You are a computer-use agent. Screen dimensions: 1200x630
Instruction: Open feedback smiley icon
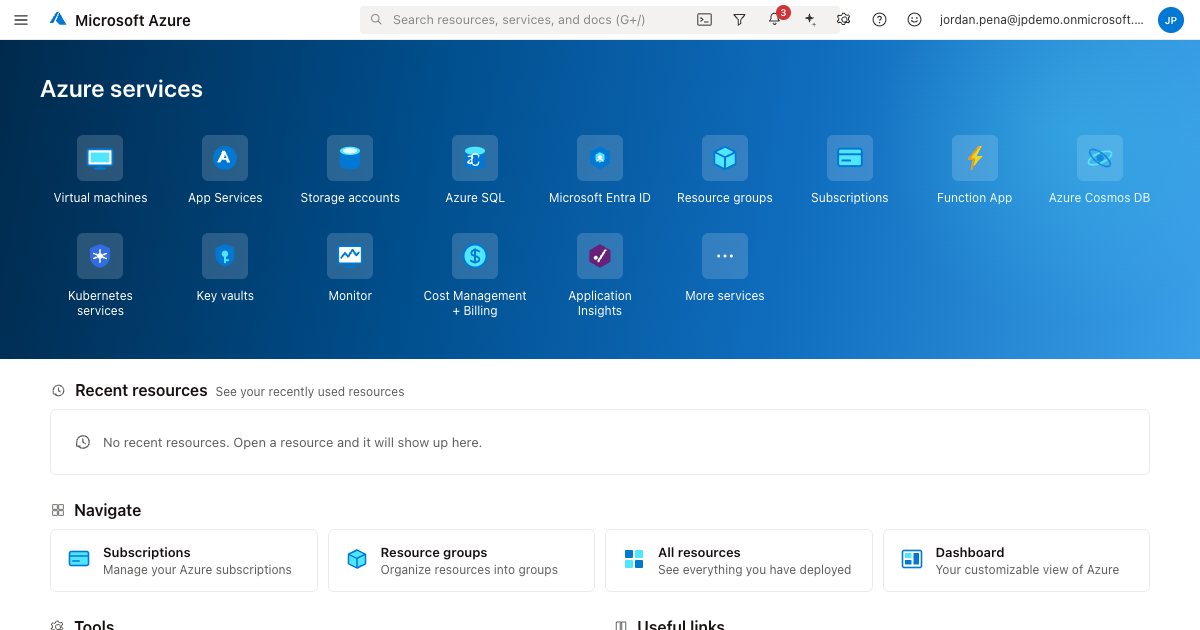[914, 19]
